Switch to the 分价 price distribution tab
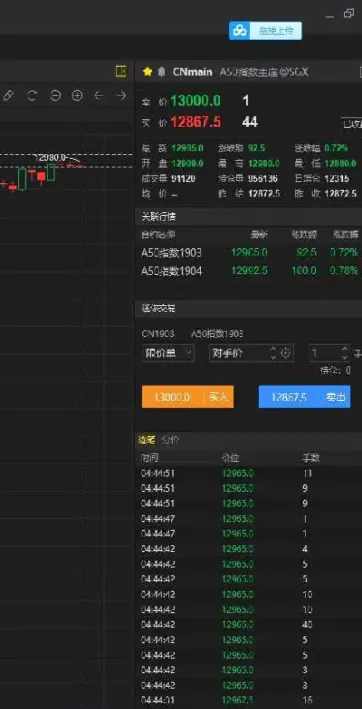This screenshot has height=709, width=362. [169, 440]
